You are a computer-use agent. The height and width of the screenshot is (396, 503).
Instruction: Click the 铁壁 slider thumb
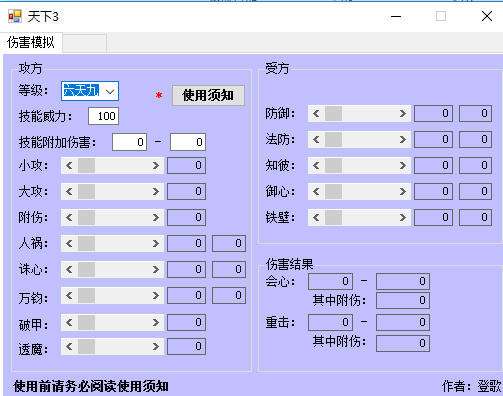(333, 218)
